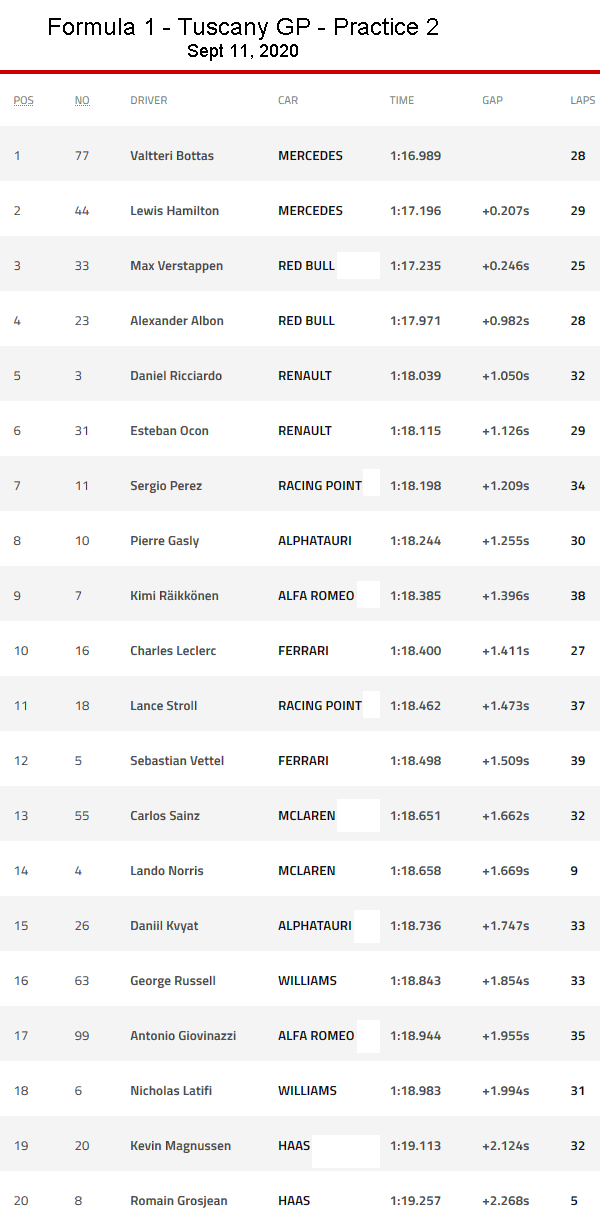
Task: Click Bottas's fastest time 1:16.989
Action: click(x=415, y=156)
